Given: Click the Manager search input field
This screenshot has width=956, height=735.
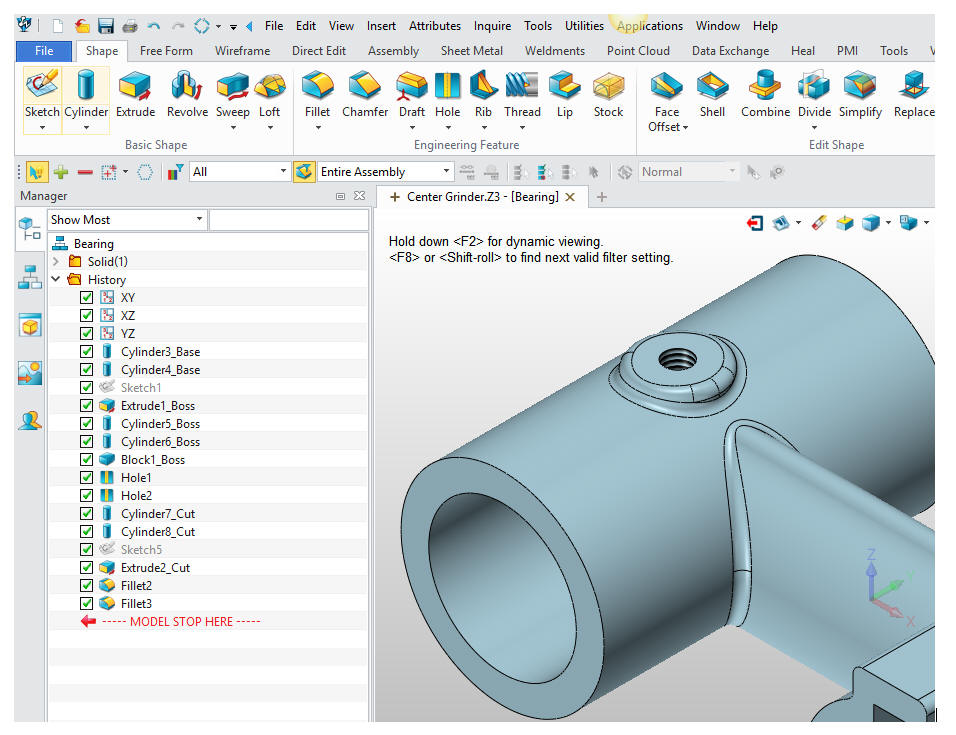Looking at the screenshot, I should pyautogui.click(x=287, y=220).
